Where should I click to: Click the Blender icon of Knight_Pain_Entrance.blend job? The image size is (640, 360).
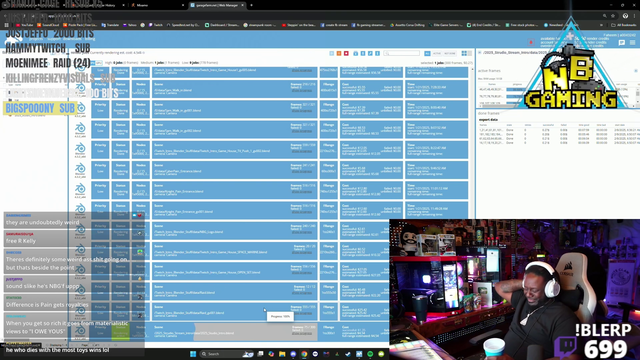click(80, 189)
